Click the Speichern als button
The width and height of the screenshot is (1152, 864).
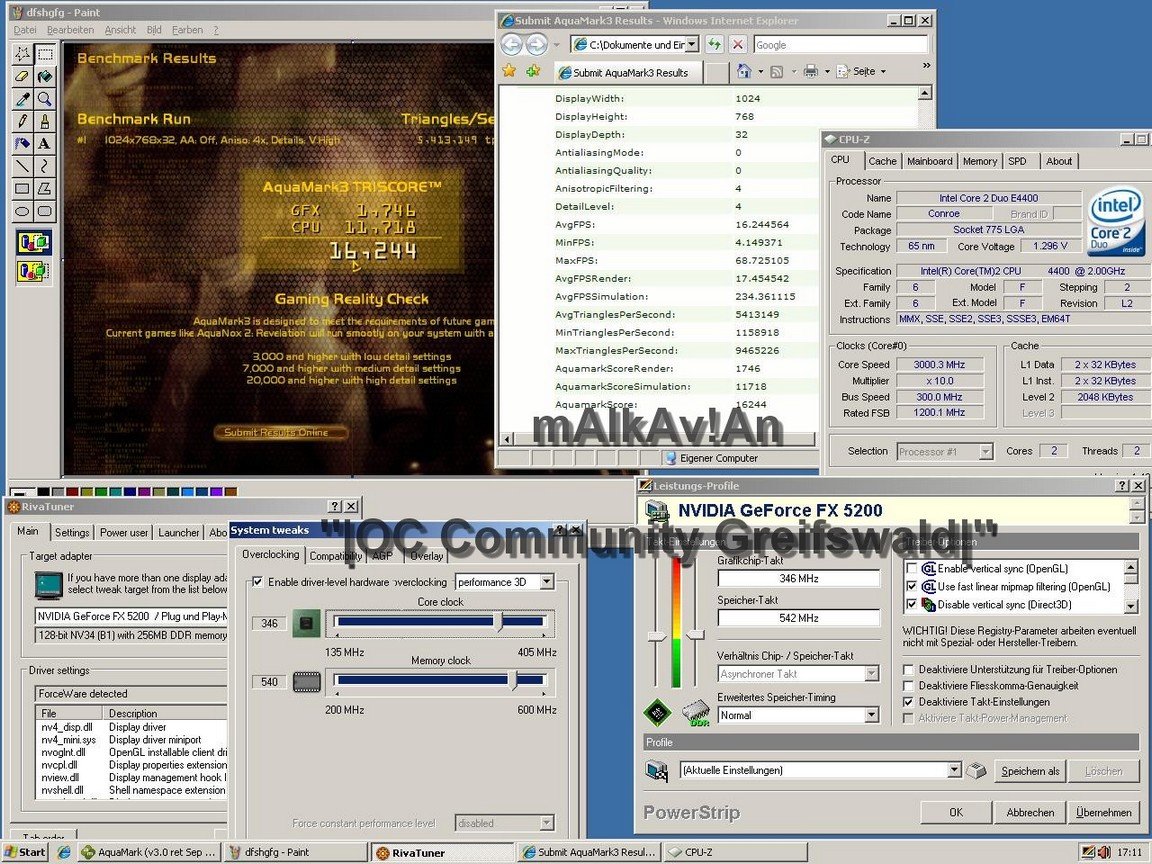1030,771
